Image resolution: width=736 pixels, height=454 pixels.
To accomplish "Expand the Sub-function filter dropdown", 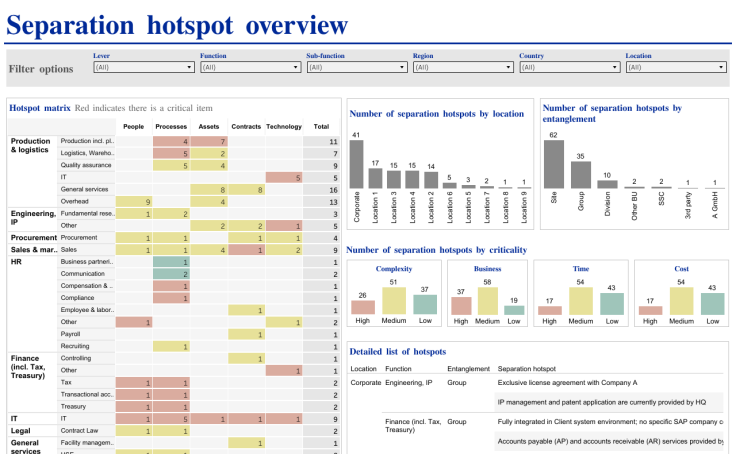I will point(356,67).
